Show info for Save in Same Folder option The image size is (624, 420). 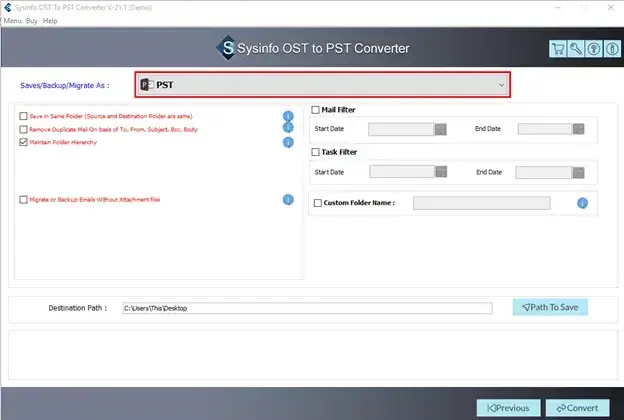(288, 116)
